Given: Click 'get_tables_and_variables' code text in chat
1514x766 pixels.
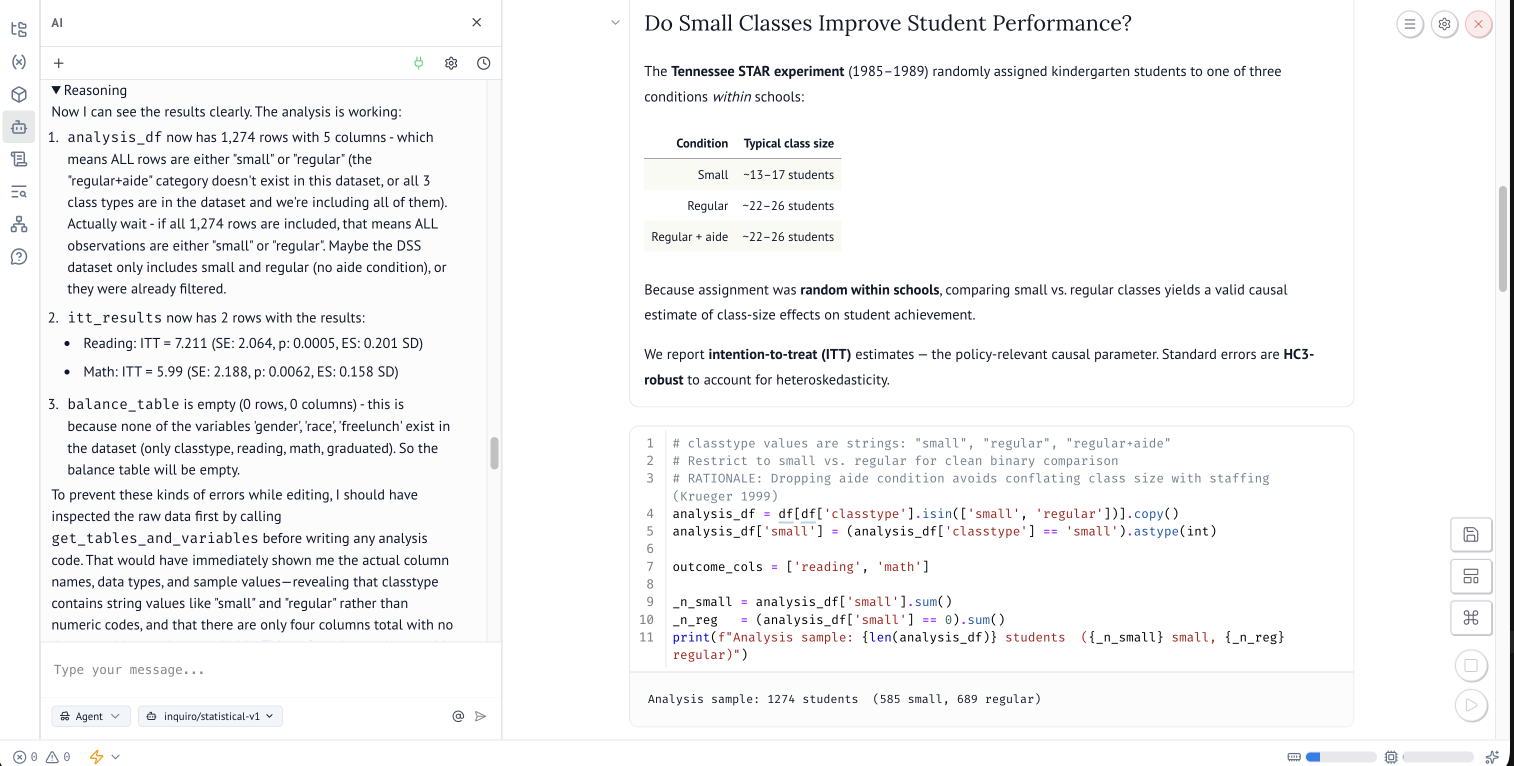Looking at the screenshot, I should [155, 538].
